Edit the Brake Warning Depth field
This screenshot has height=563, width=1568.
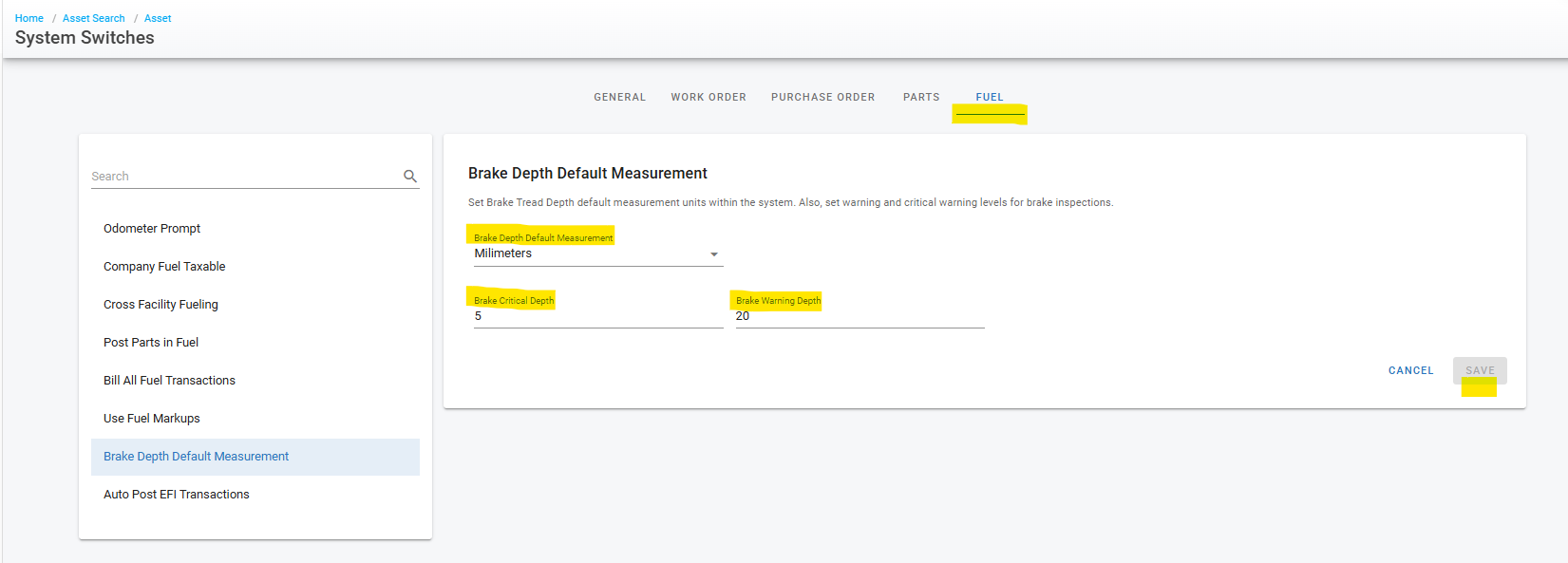859,317
